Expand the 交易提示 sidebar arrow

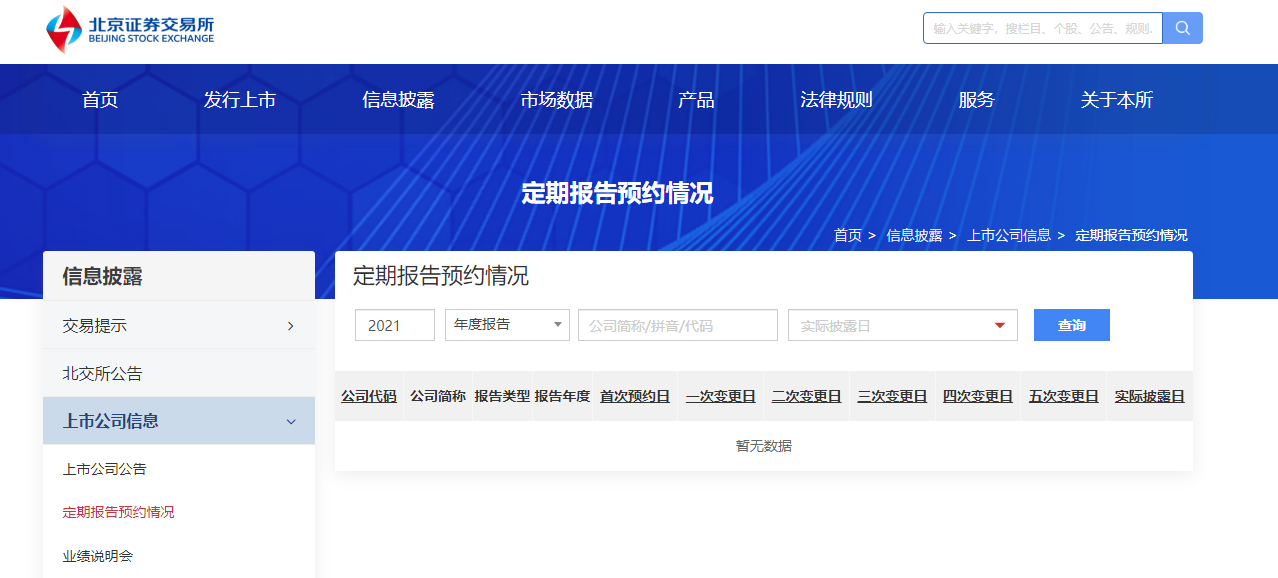[x=290, y=326]
